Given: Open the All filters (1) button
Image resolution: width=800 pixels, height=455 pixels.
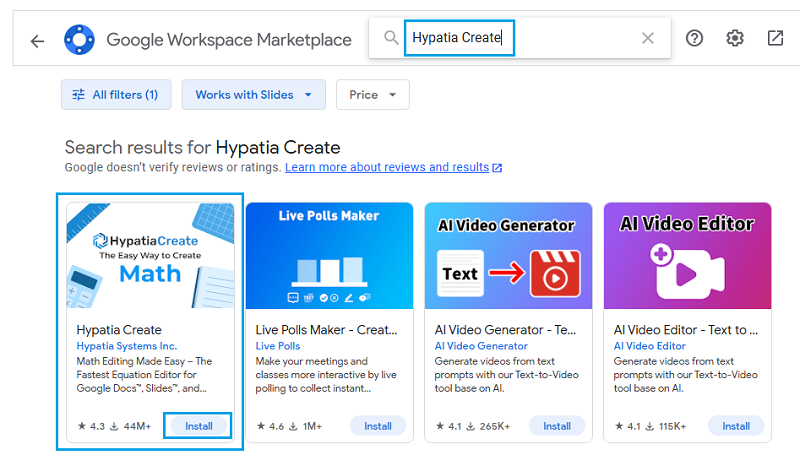Looking at the screenshot, I should (x=116, y=94).
